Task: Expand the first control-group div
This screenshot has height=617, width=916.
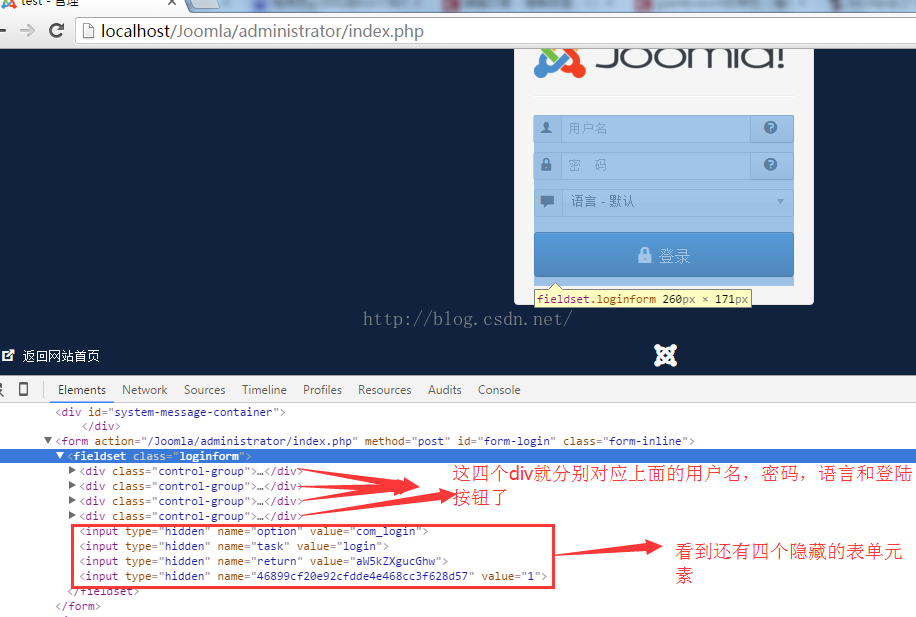Action: tap(72, 470)
